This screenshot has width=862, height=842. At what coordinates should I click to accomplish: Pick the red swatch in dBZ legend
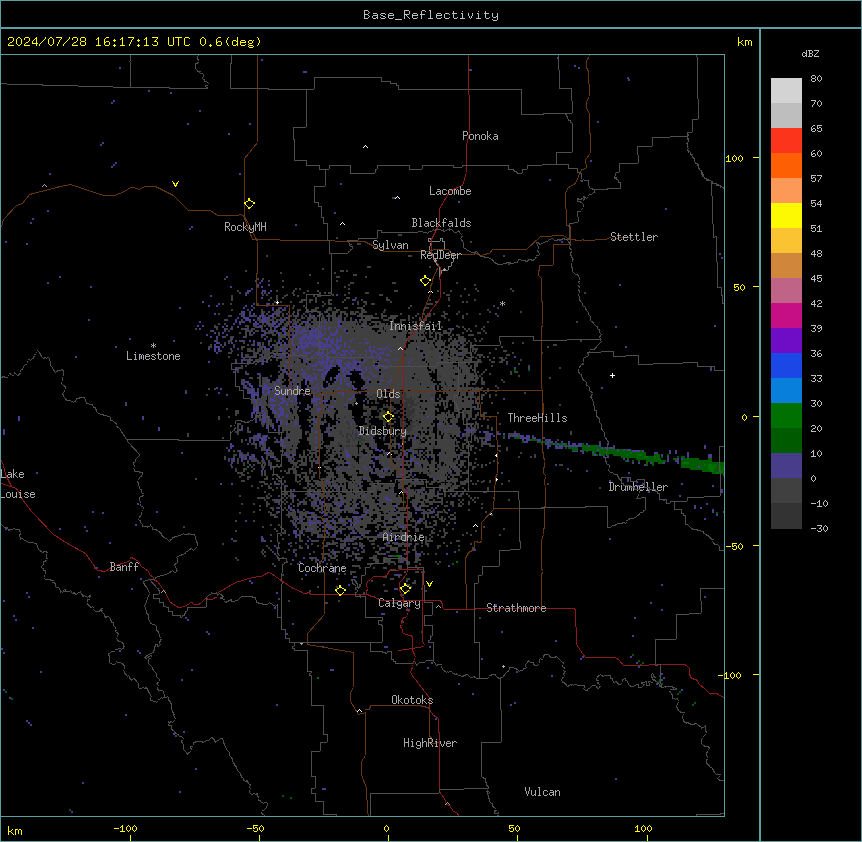click(x=786, y=141)
